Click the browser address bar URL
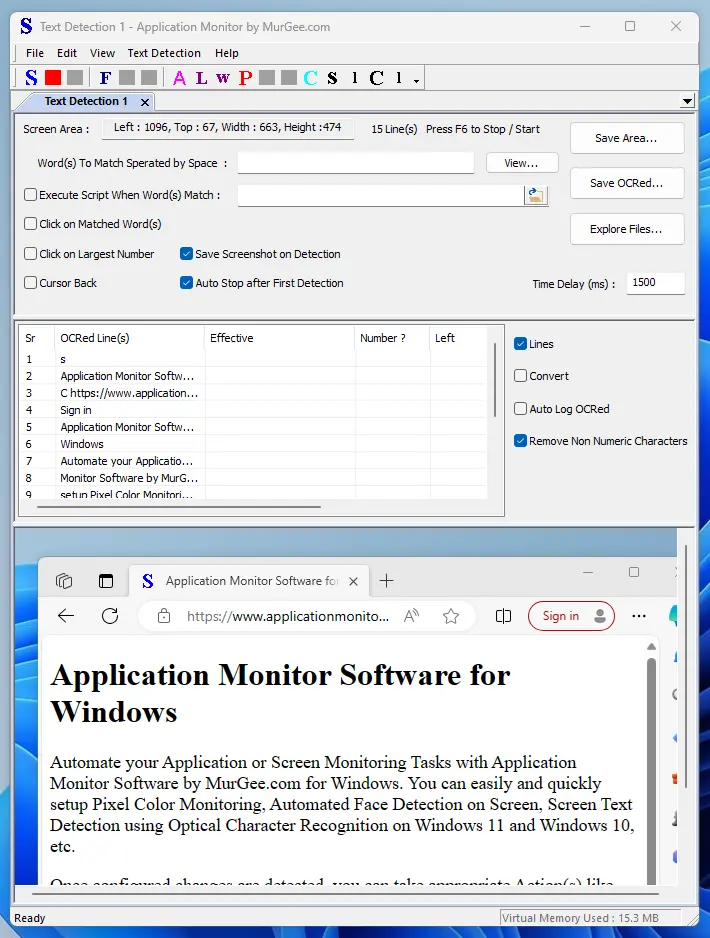This screenshot has height=938, width=710. [x=288, y=616]
